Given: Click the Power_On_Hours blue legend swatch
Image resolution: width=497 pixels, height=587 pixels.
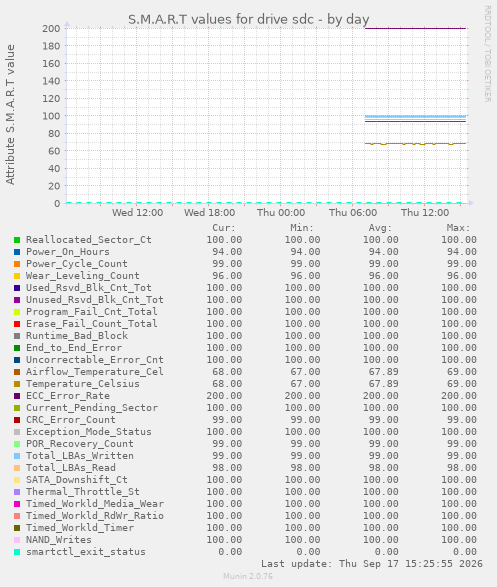Looking at the screenshot, I should click(x=17, y=252).
